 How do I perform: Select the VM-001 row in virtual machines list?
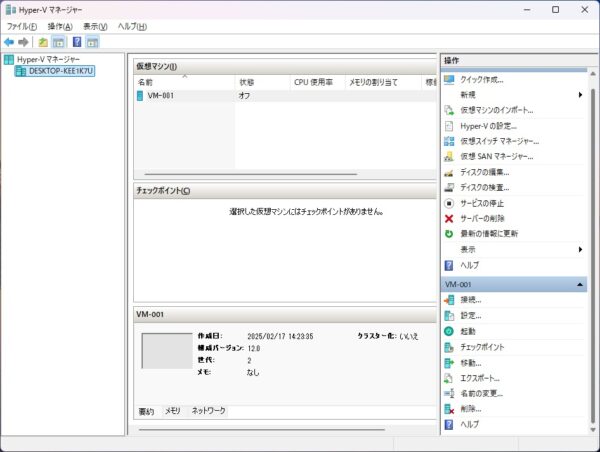[285, 96]
